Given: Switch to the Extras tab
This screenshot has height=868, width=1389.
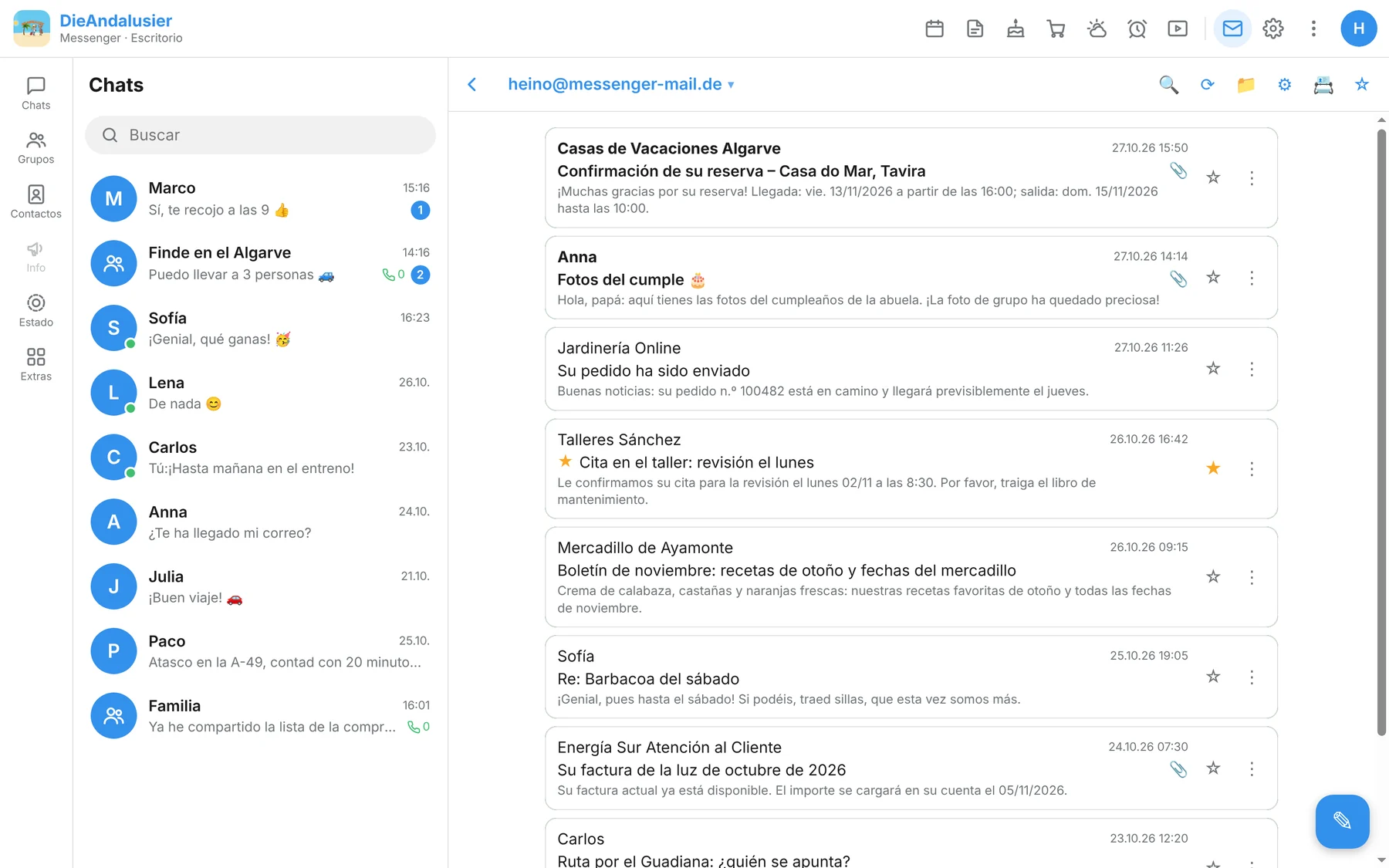Looking at the screenshot, I should click(x=36, y=365).
